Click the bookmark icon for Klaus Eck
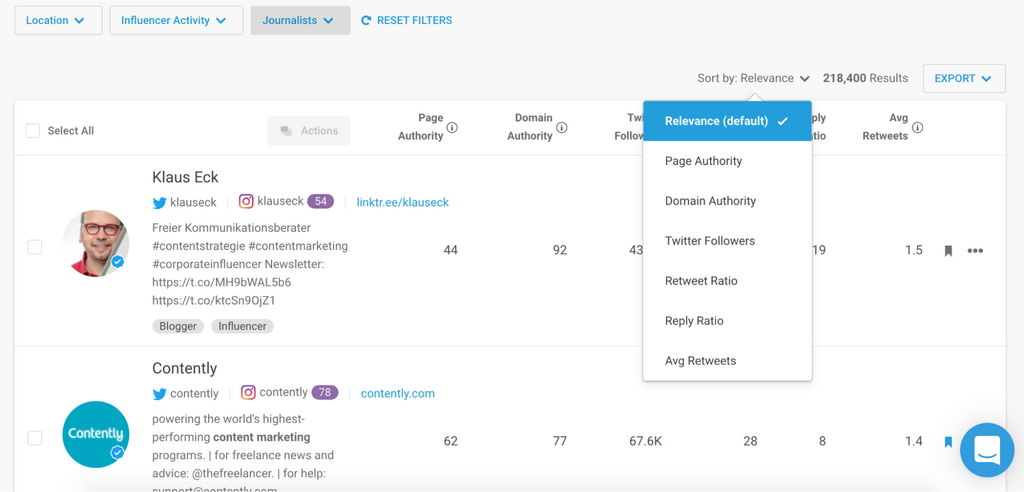Image resolution: width=1024 pixels, height=492 pixels. coord(948,251)
